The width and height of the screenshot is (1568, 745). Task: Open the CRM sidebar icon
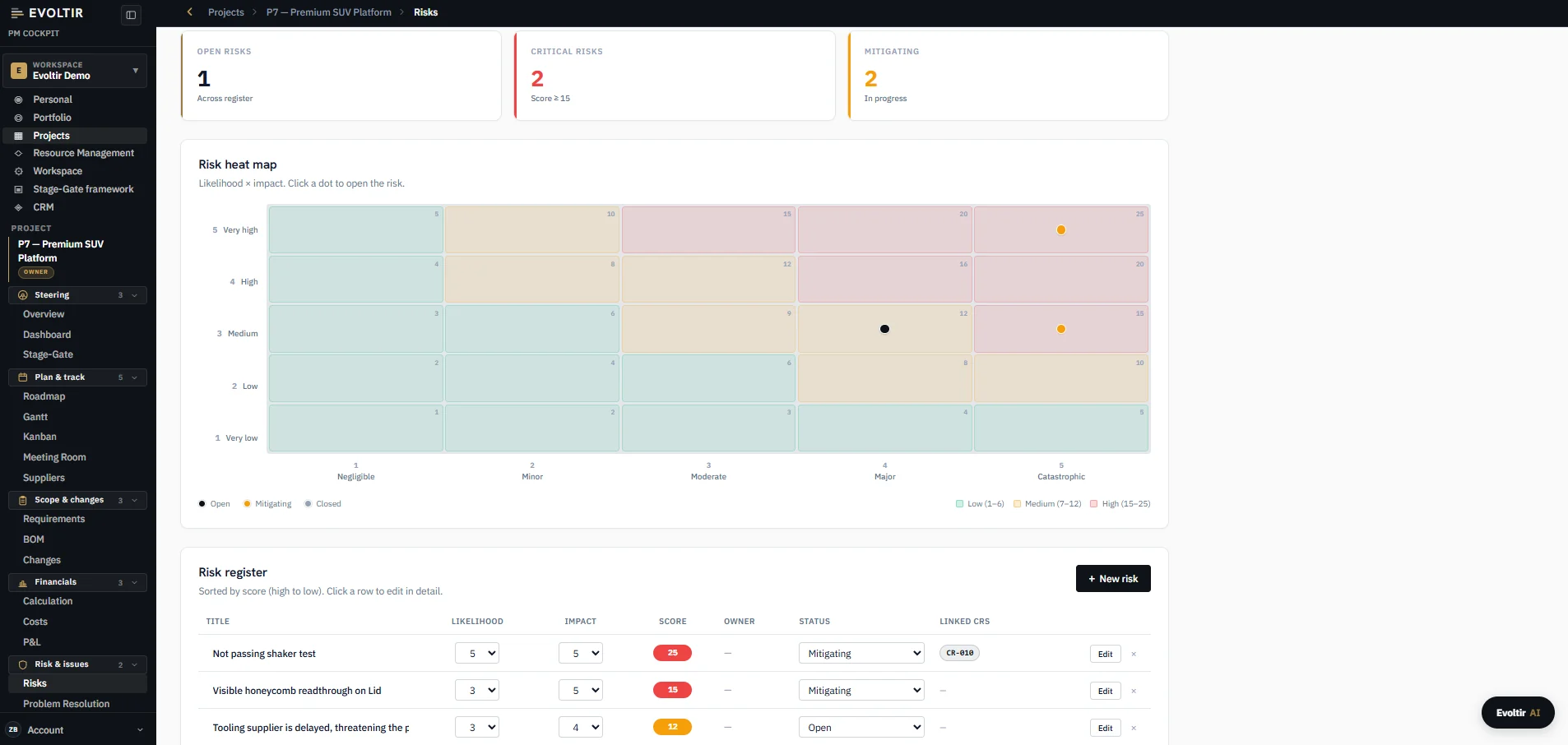click(18, 207)
